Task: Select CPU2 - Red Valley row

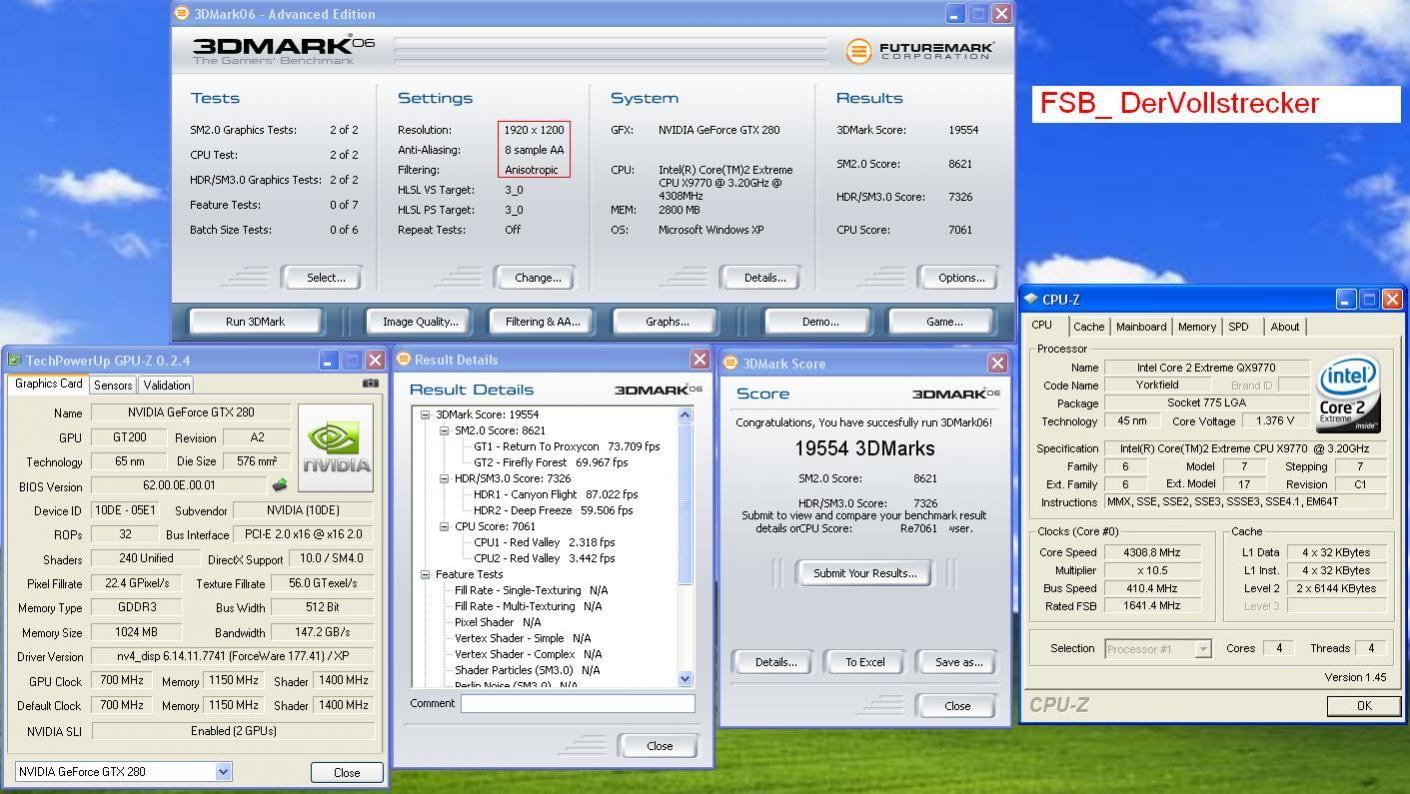Action: pyautogui.click(x=544, y=558)
